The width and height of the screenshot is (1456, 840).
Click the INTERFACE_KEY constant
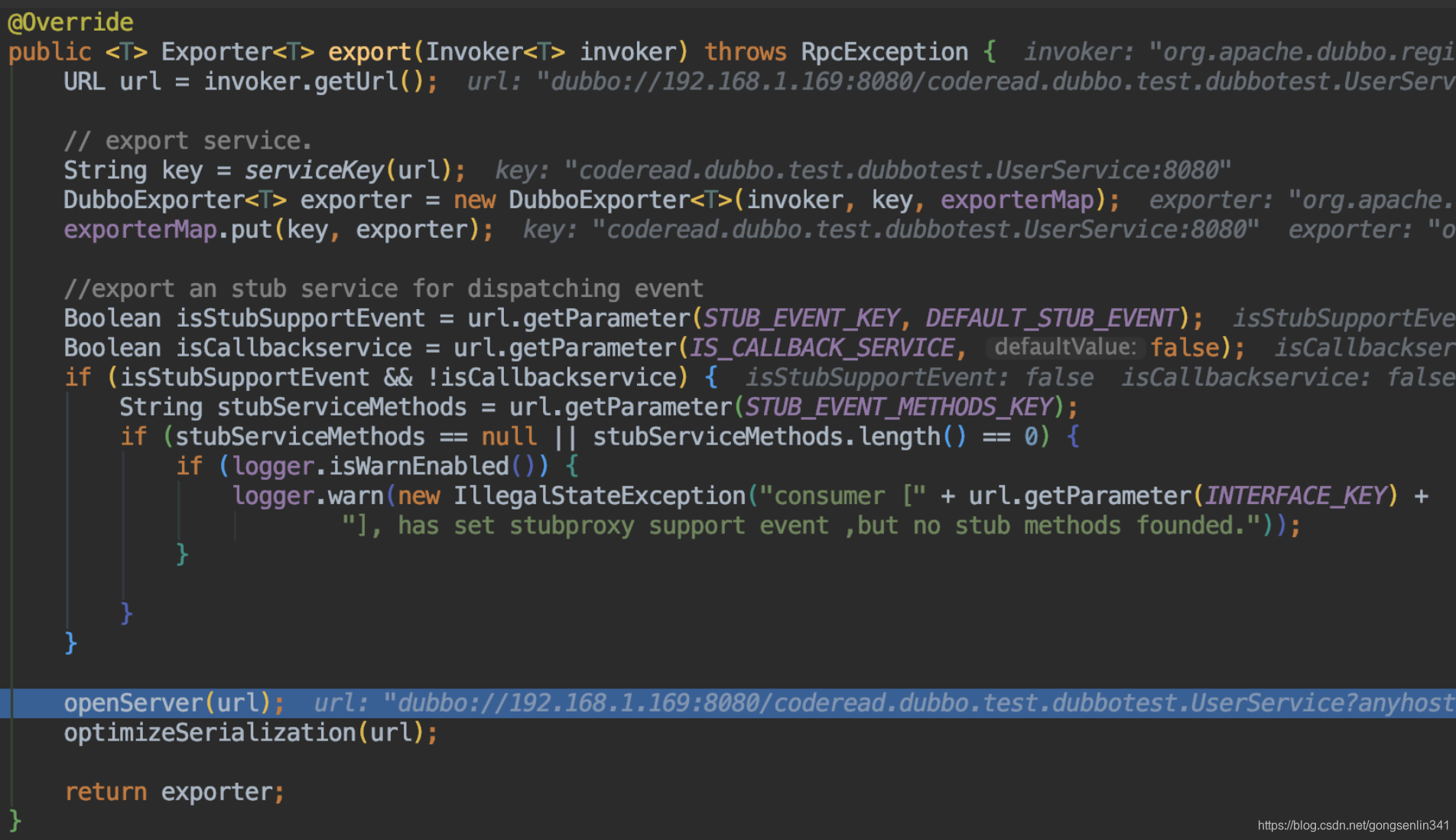tap(1295, 496)
